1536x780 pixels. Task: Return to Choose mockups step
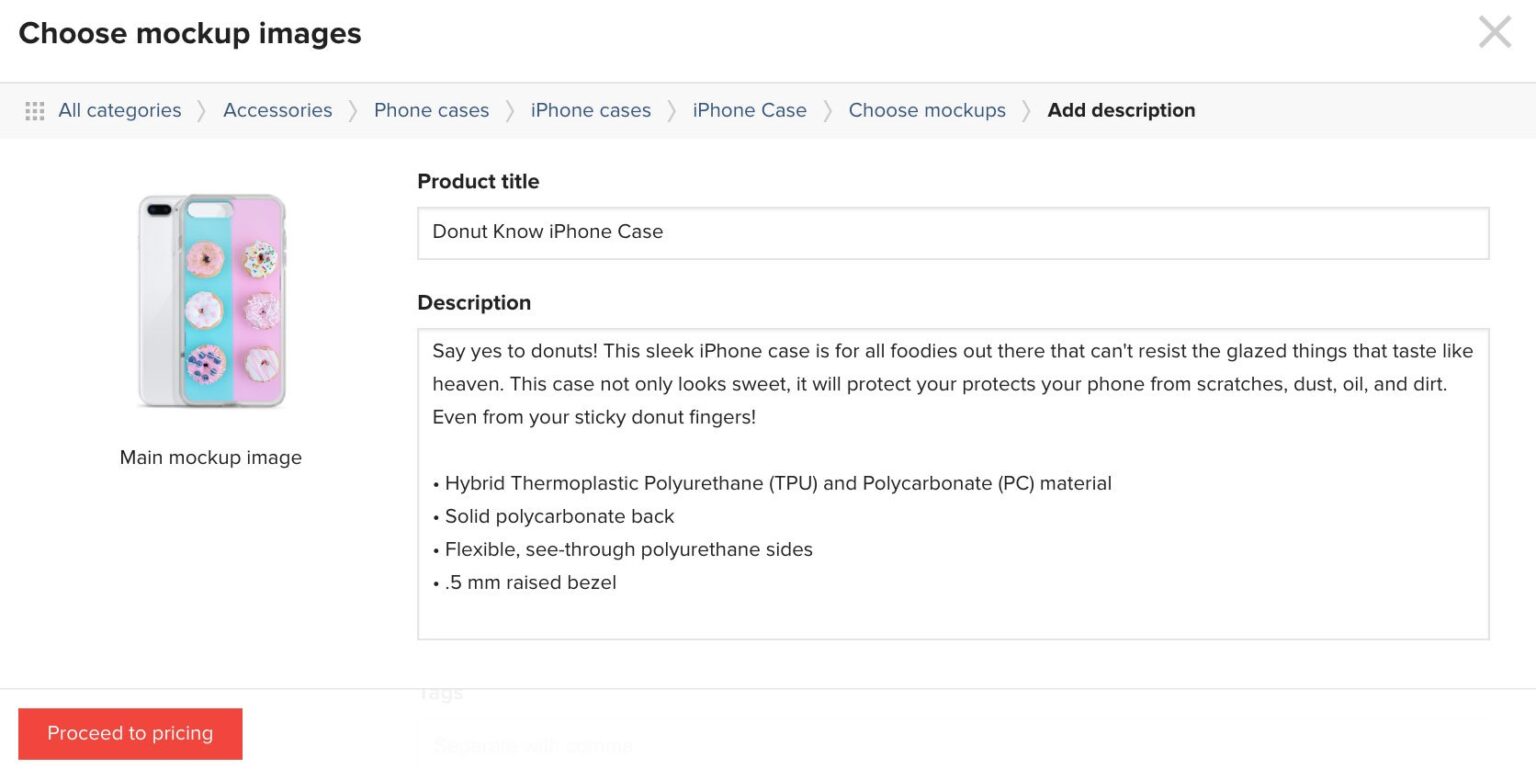(x=926, y=110)
